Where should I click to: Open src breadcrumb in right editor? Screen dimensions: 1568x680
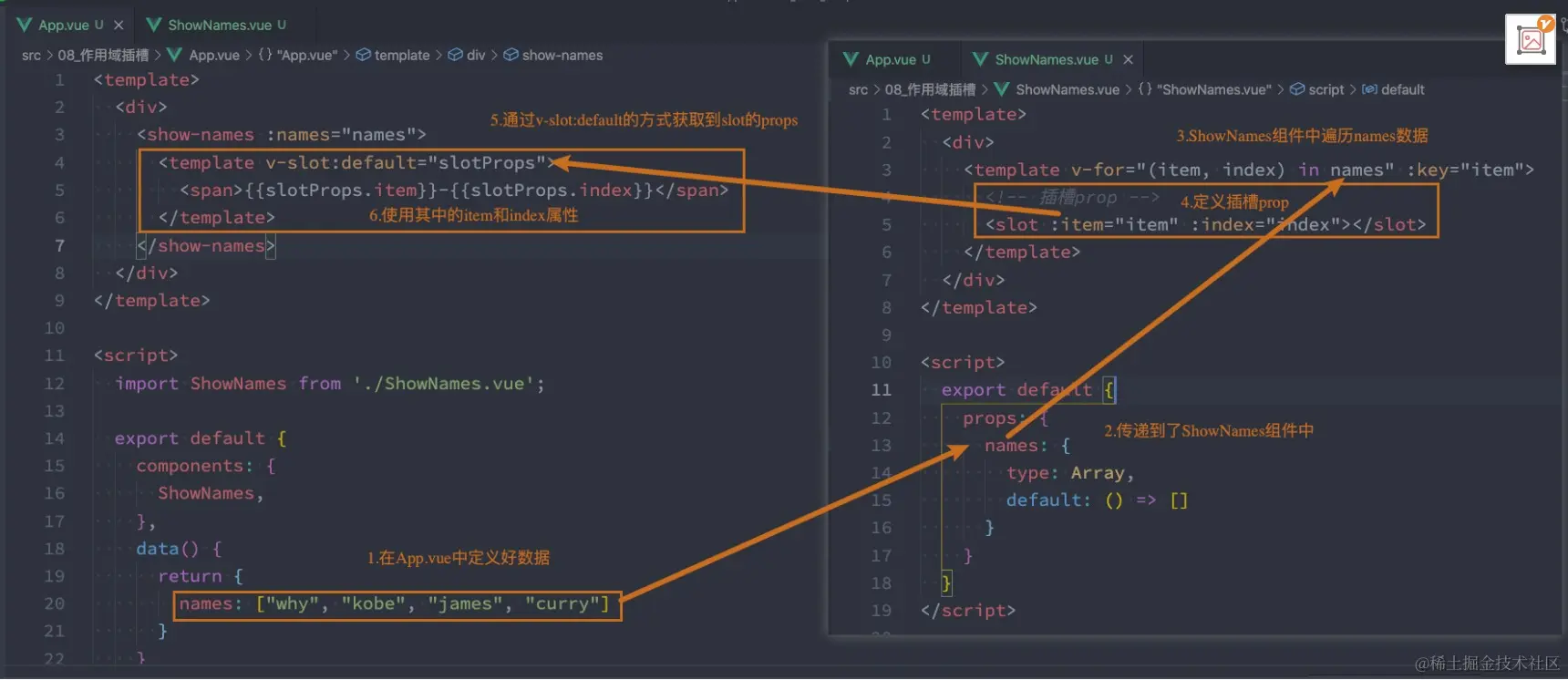pos(858,89)
